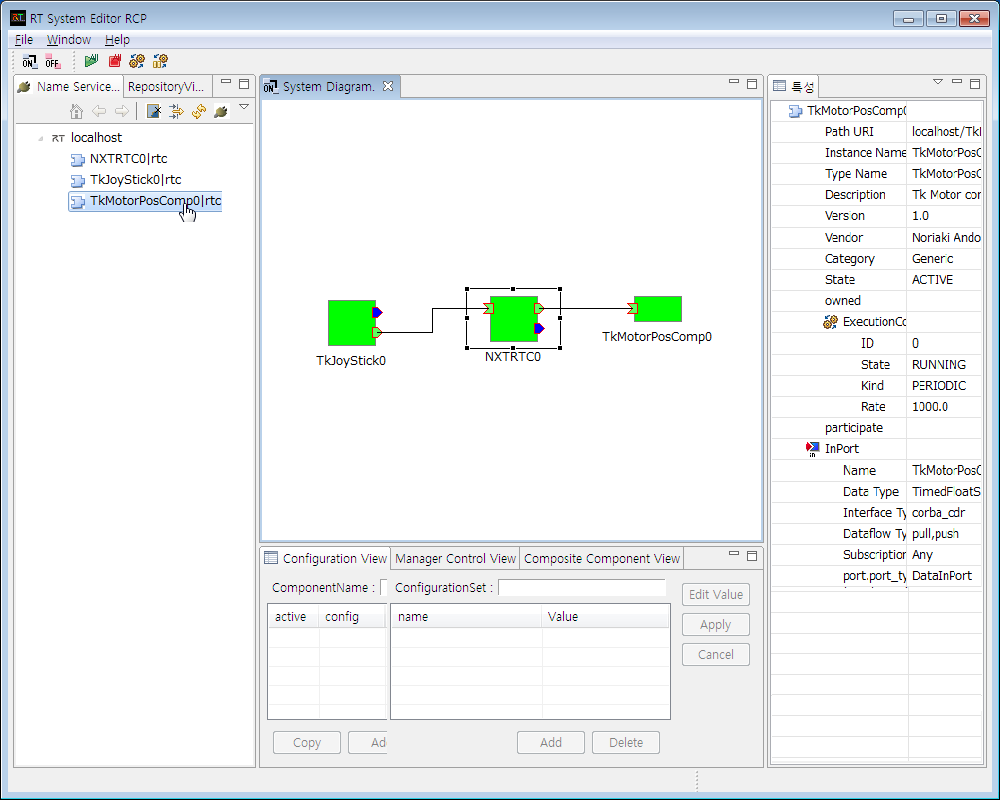
Task: Click the Delete button
Action: click(x=626, y=743)
